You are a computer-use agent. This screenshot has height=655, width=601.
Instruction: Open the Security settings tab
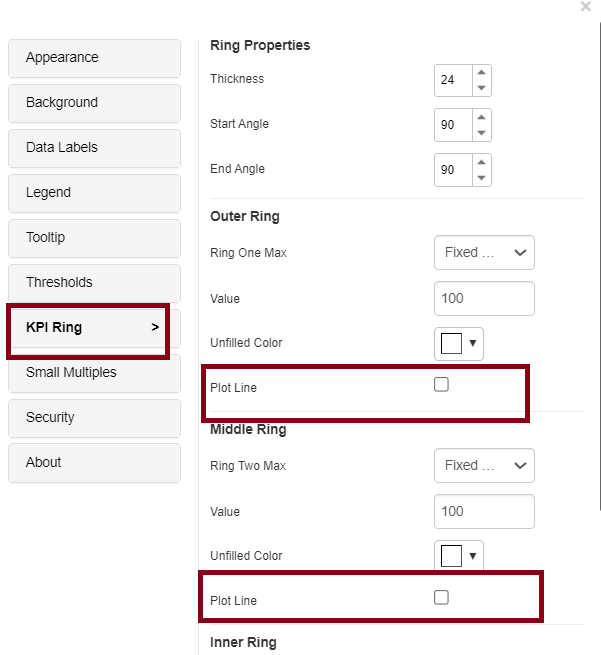[x=94, y=418]
